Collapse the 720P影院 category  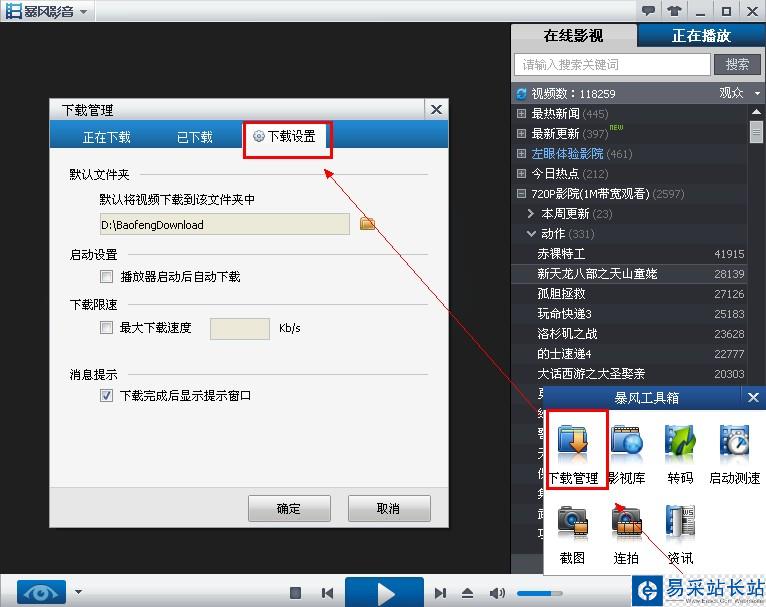[x=521, y=193]
